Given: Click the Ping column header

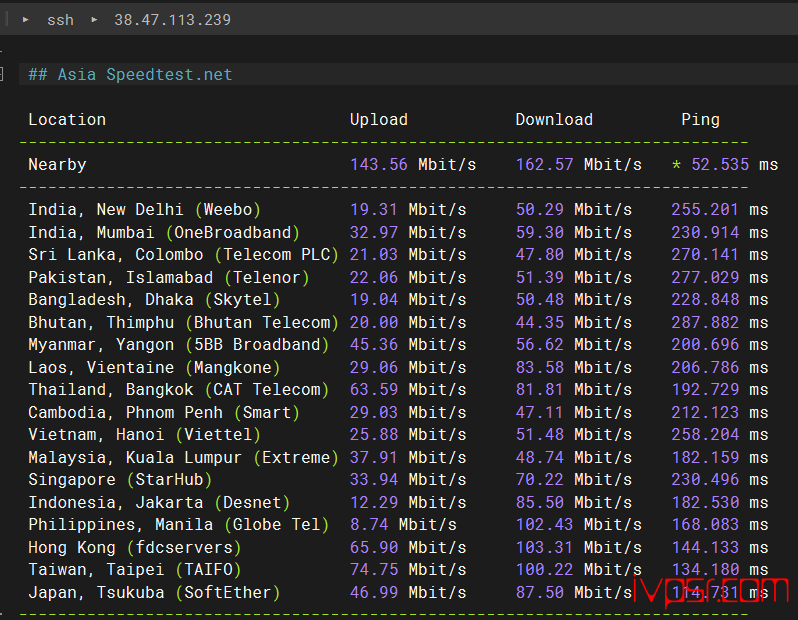Looking at the screenshot, I should (x=700, y=120).
